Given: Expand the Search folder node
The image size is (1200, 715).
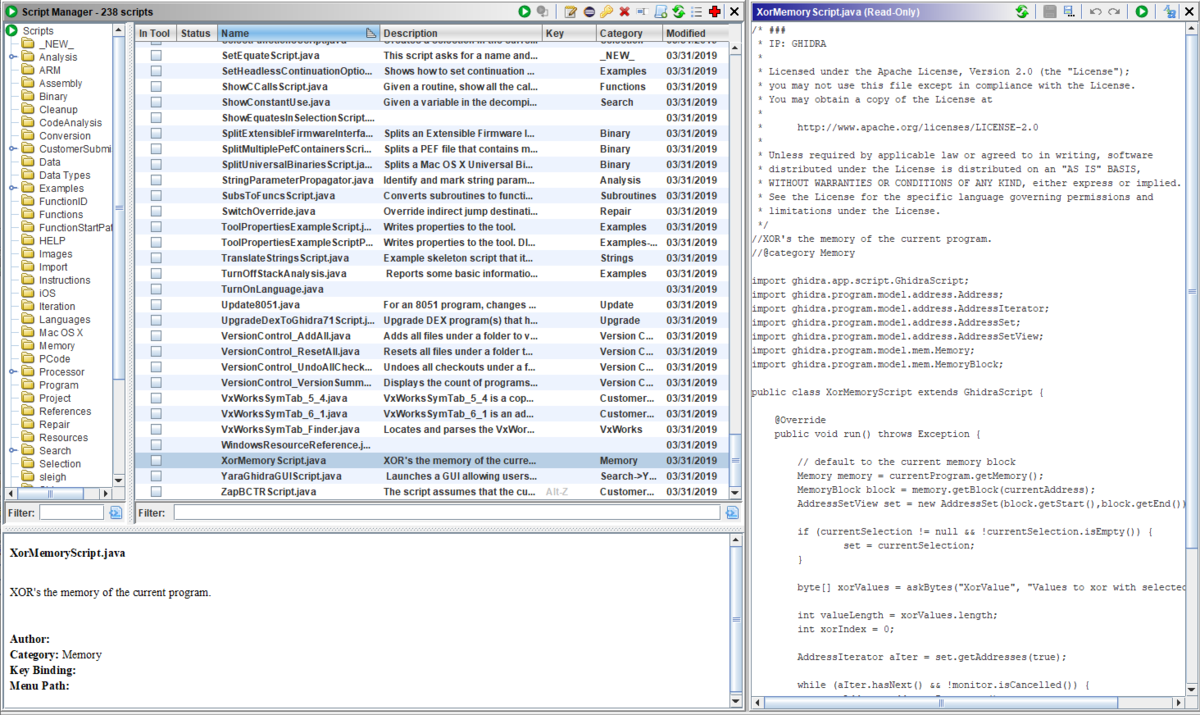Looking at the screenshot, I should [13, 451].
